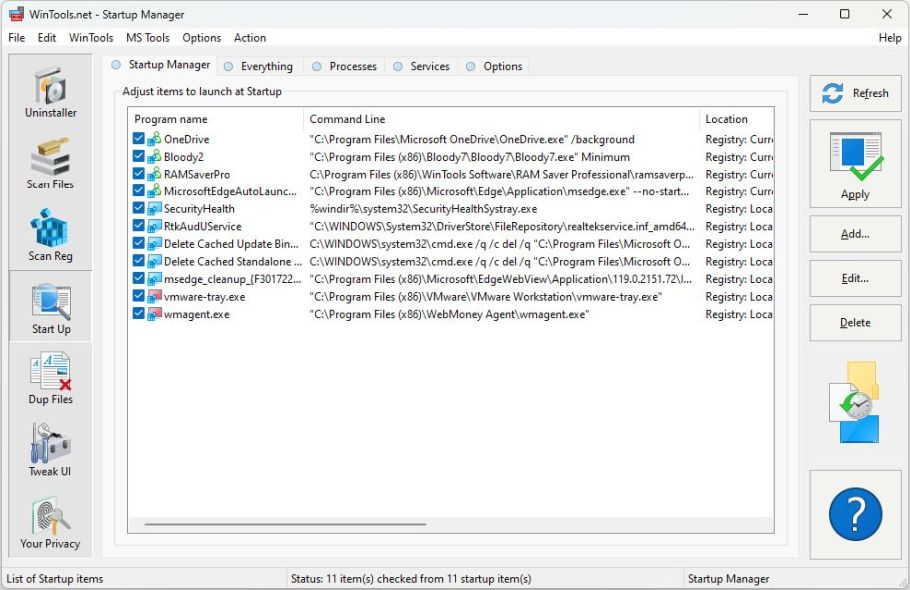
Task: Open the MS Tools menu
Action: point(147,38)
